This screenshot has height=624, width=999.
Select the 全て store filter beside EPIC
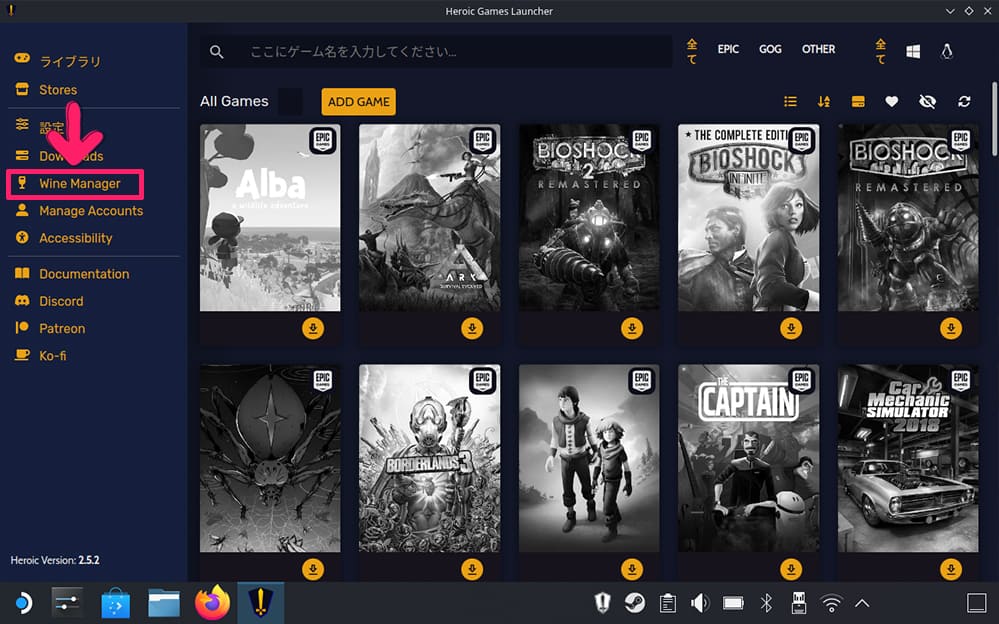point(692,51)
